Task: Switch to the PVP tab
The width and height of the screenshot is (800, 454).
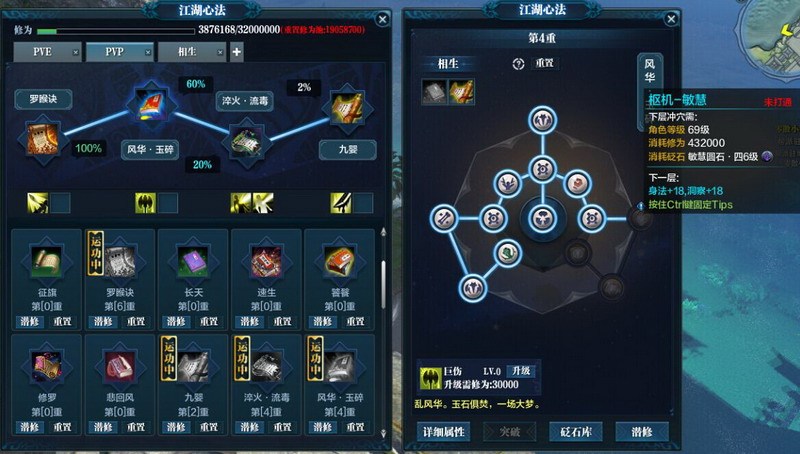Action: point(114,52)
